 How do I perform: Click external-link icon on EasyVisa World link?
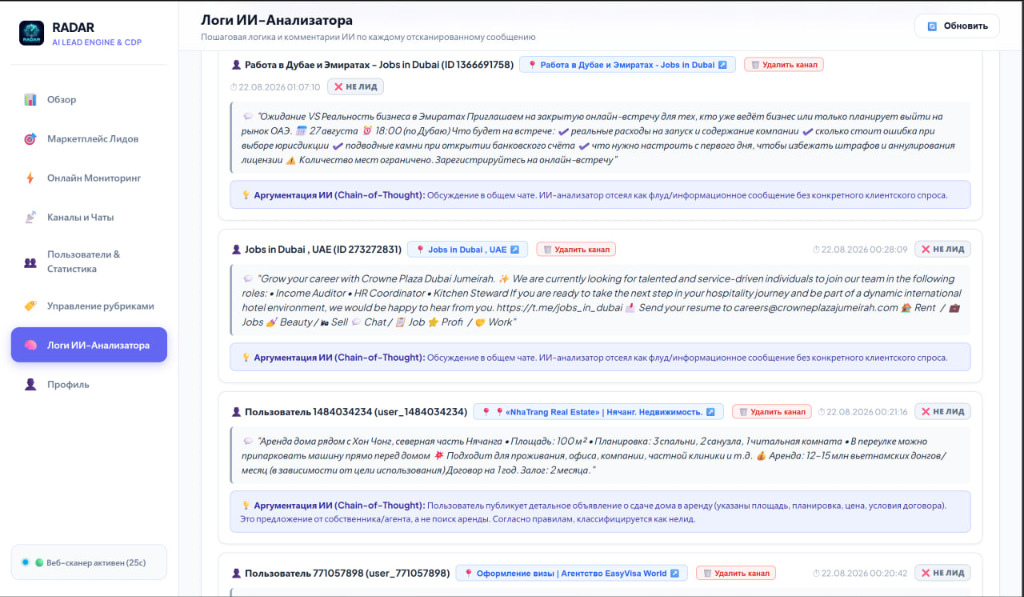pos(675,573)
